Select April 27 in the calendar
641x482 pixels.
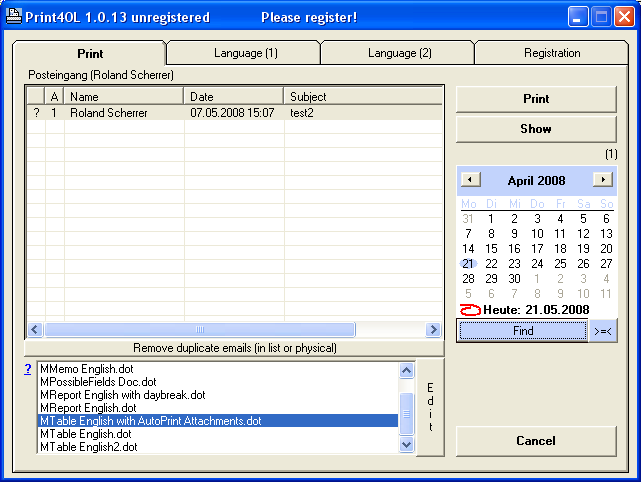coord(606,264)
